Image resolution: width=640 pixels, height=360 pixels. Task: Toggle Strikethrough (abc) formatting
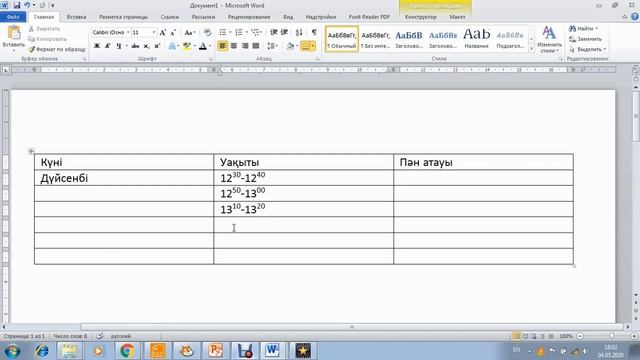[135, 46]
